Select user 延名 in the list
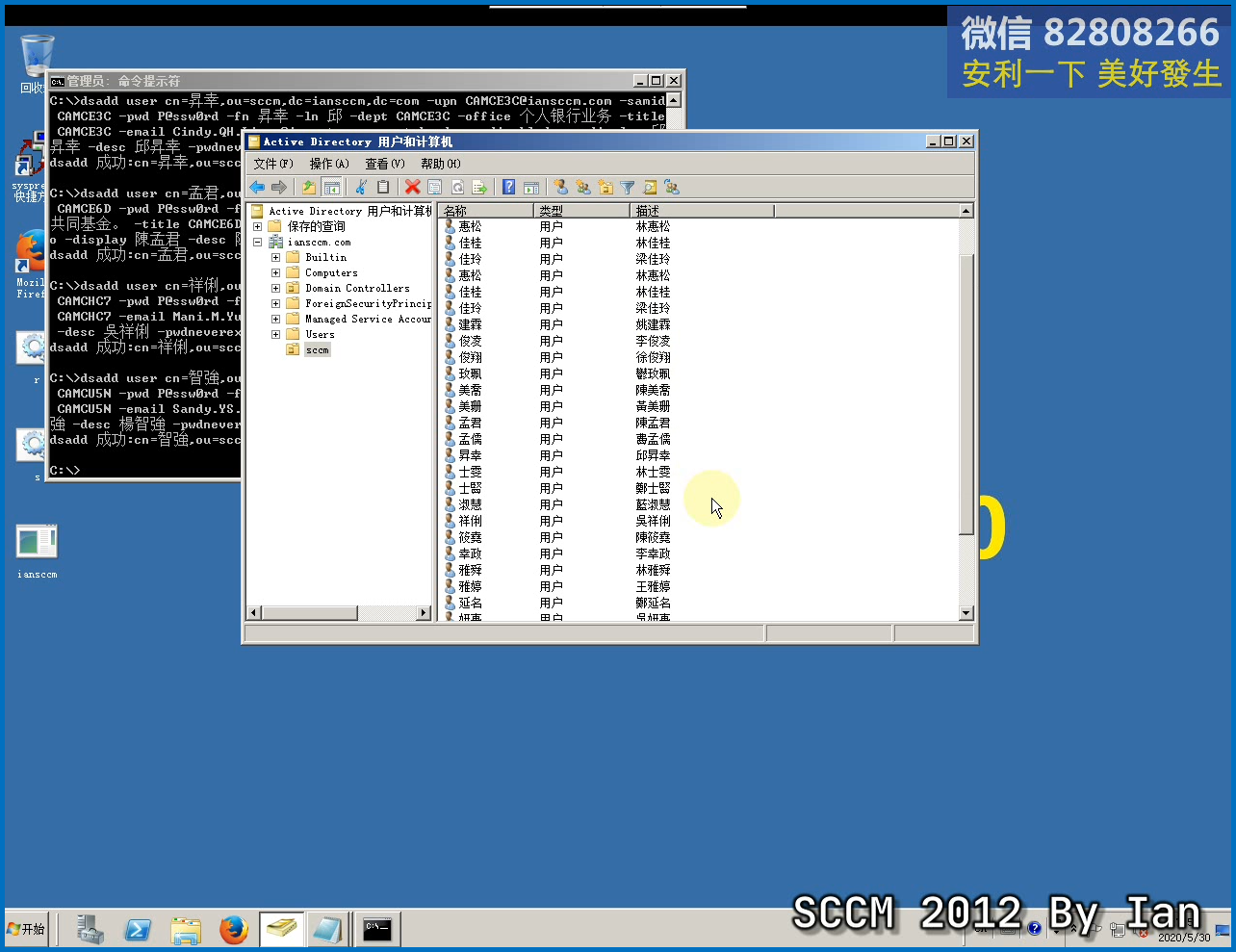 coord(470,603)
